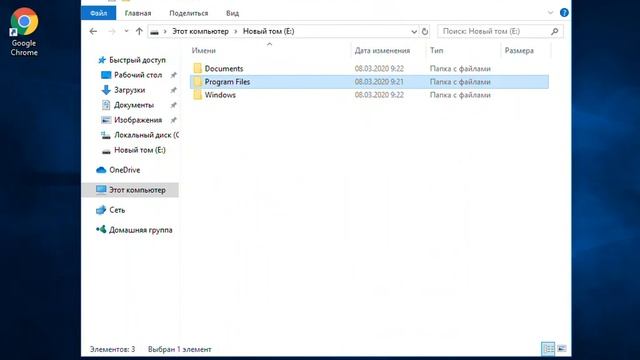Sort by the Размера column header
Image resolution: width=640 pixels, height=360 pixels.
[x=519, y=51]
